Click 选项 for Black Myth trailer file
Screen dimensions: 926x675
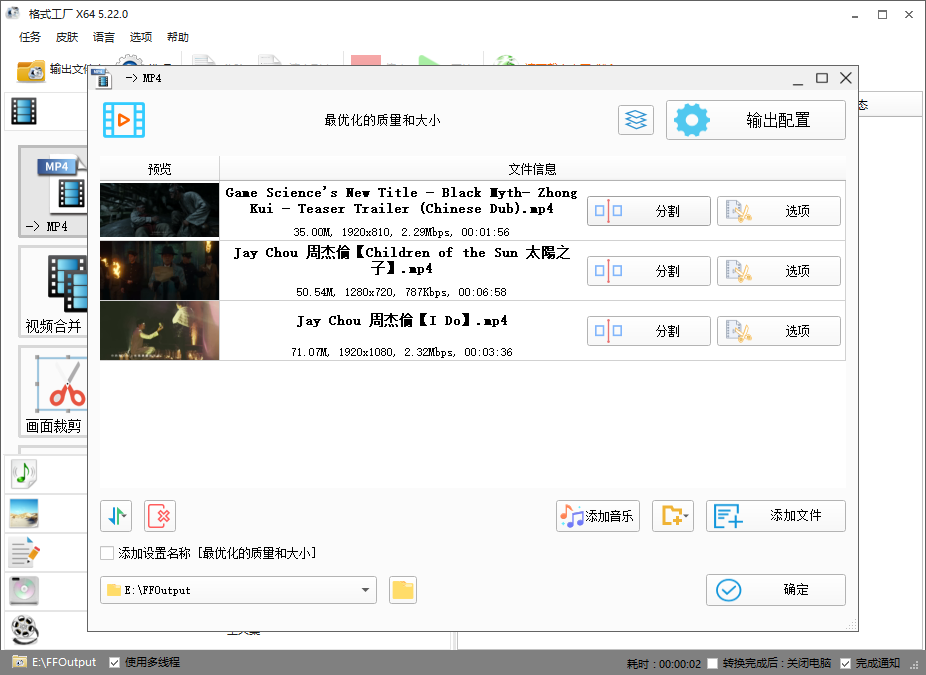(x=778, y=211)
